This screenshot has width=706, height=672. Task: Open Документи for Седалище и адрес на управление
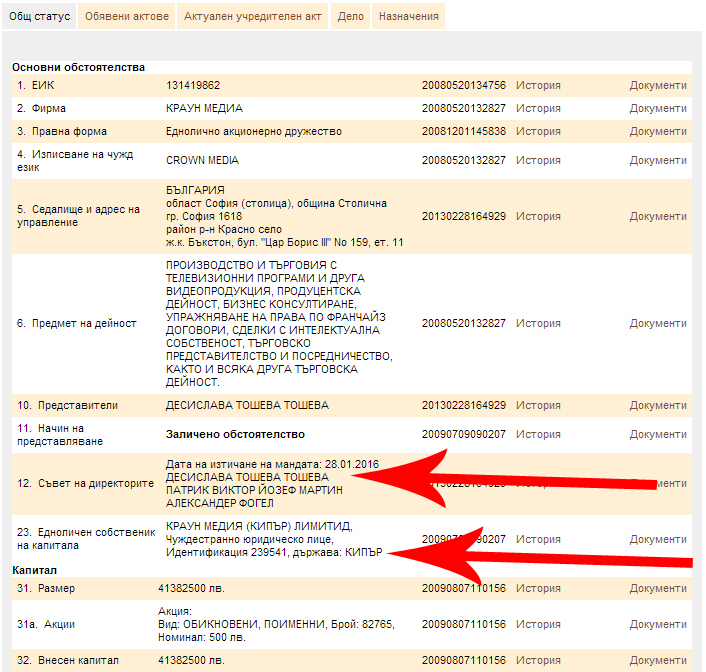click(658, 216)
